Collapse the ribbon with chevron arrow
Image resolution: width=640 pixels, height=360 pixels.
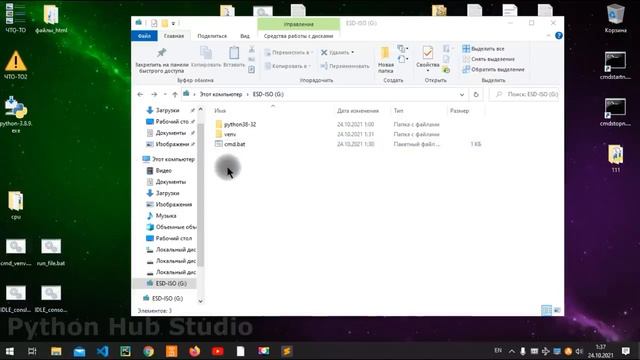click(548, 36)
